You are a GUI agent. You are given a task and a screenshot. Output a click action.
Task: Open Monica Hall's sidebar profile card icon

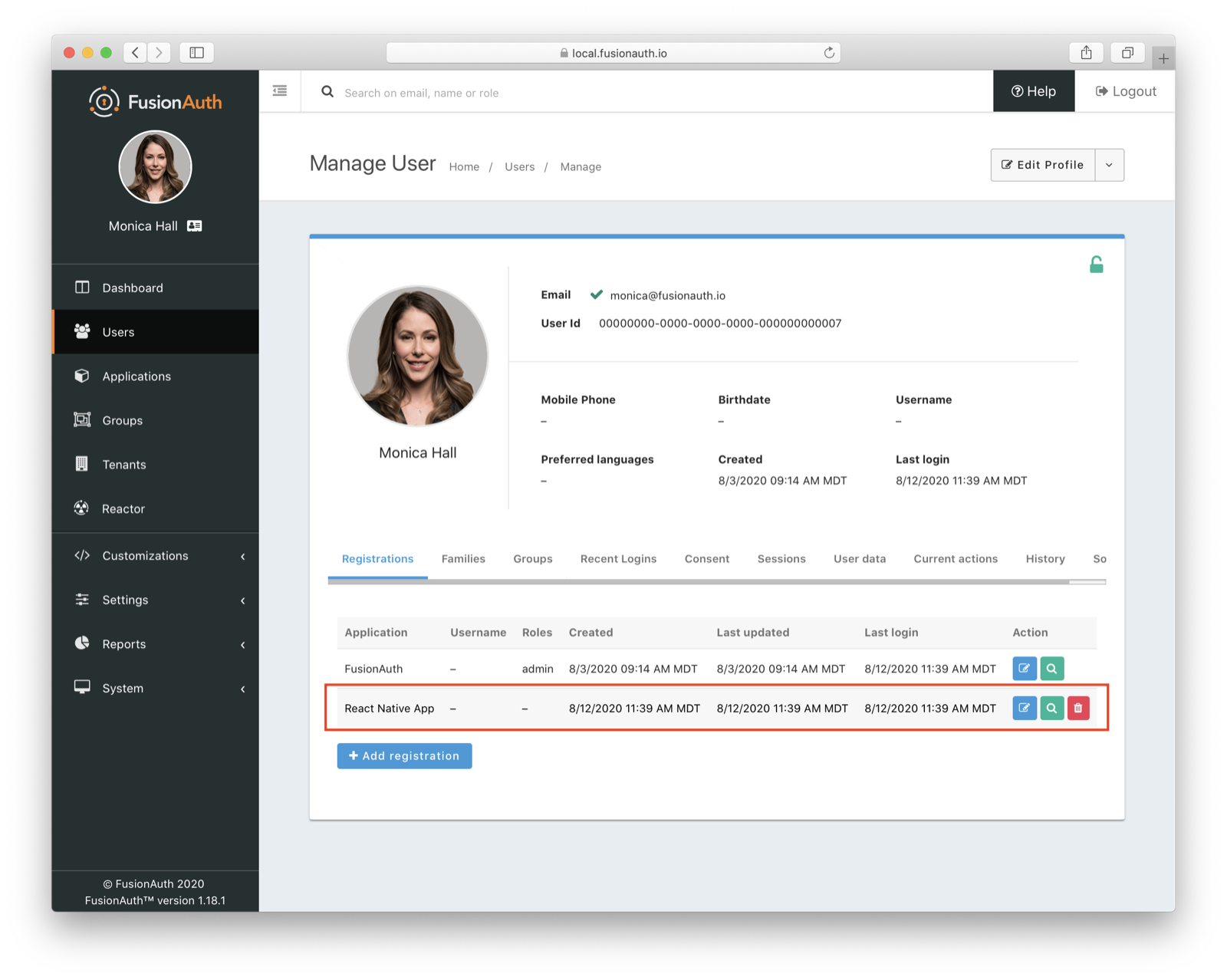pos(195,226)
